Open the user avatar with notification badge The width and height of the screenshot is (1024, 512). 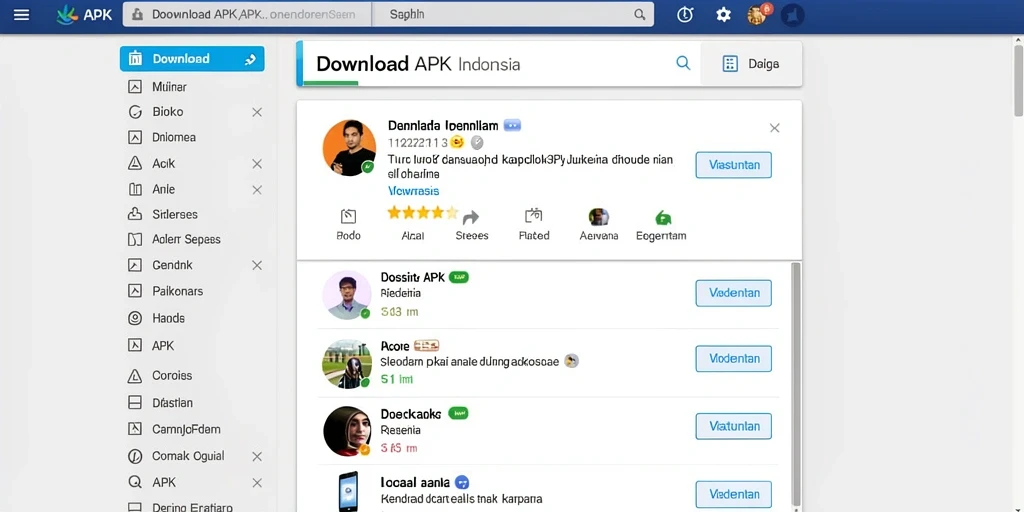pos(758,14)
